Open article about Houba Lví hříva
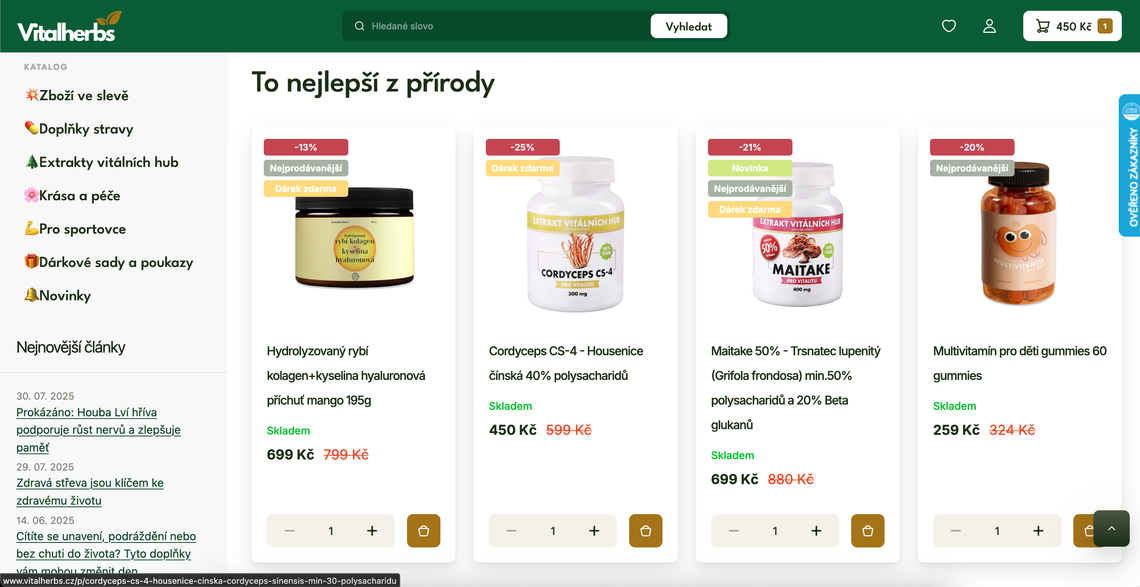This screenshot has width=1140, height=587. [x=98, y=430]
